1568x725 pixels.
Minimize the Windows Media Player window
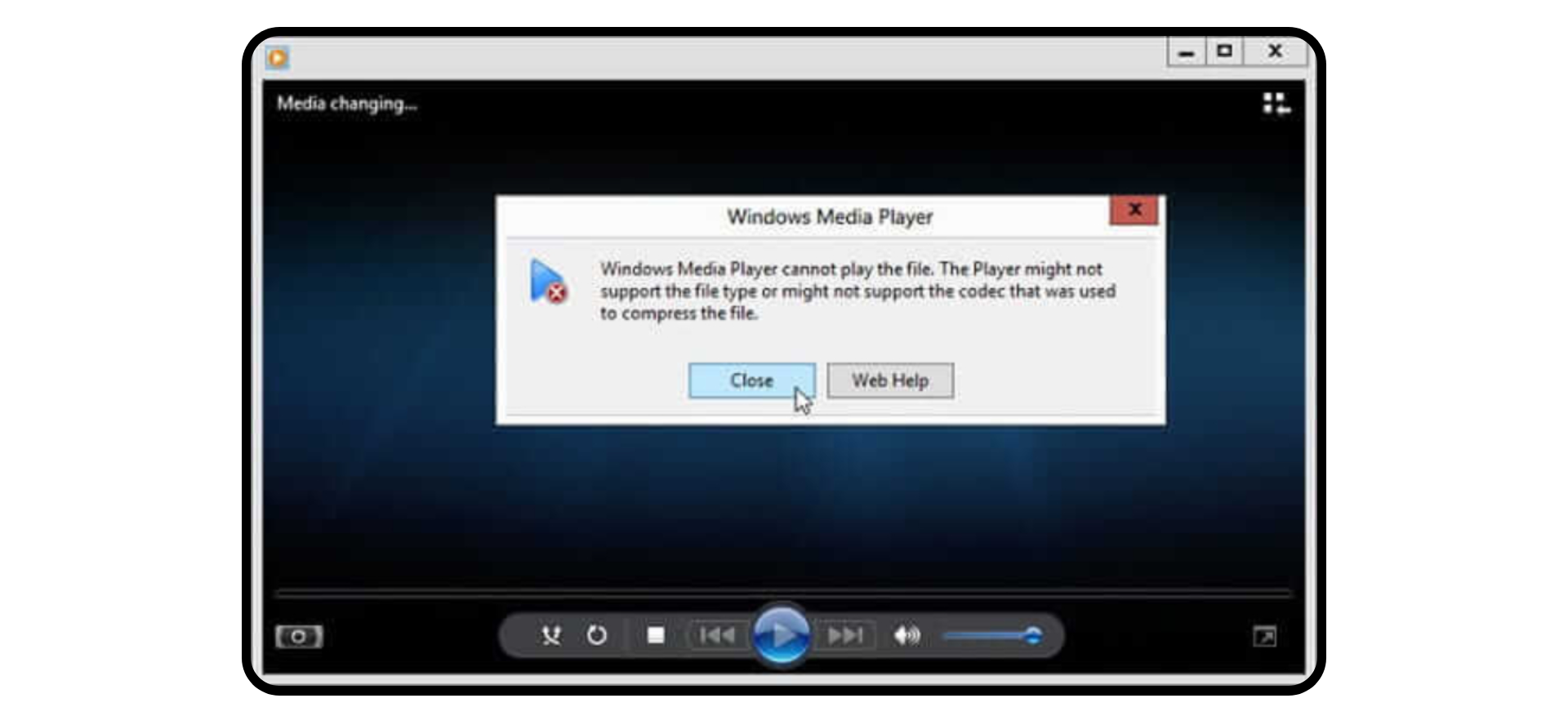click(1186, 52)
